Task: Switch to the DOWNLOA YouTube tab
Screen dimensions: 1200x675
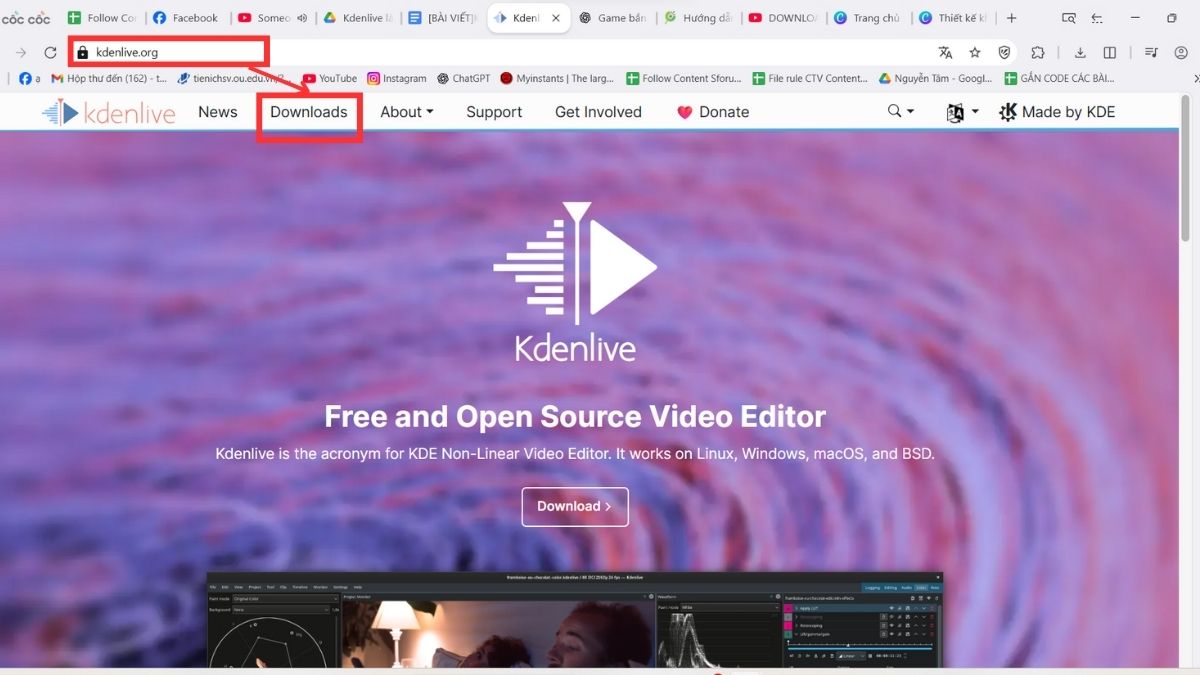Action: pyautogui.click(x=784, y=18)
